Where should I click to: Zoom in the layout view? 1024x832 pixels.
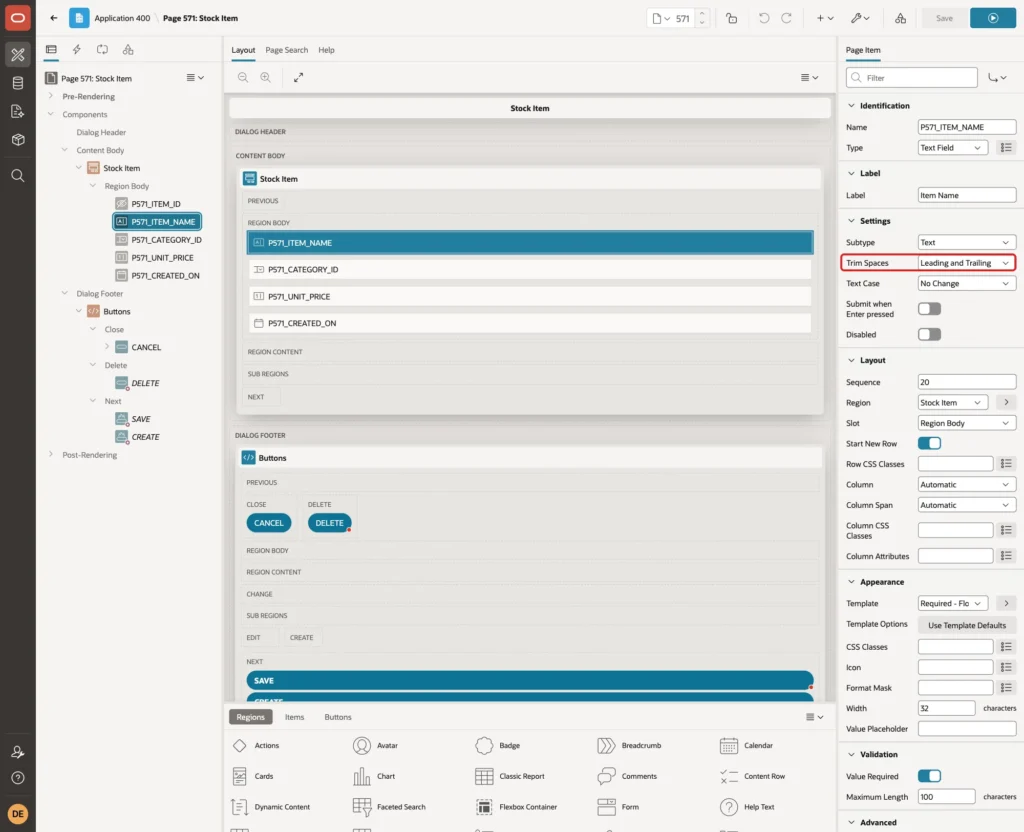click(266, 78)
